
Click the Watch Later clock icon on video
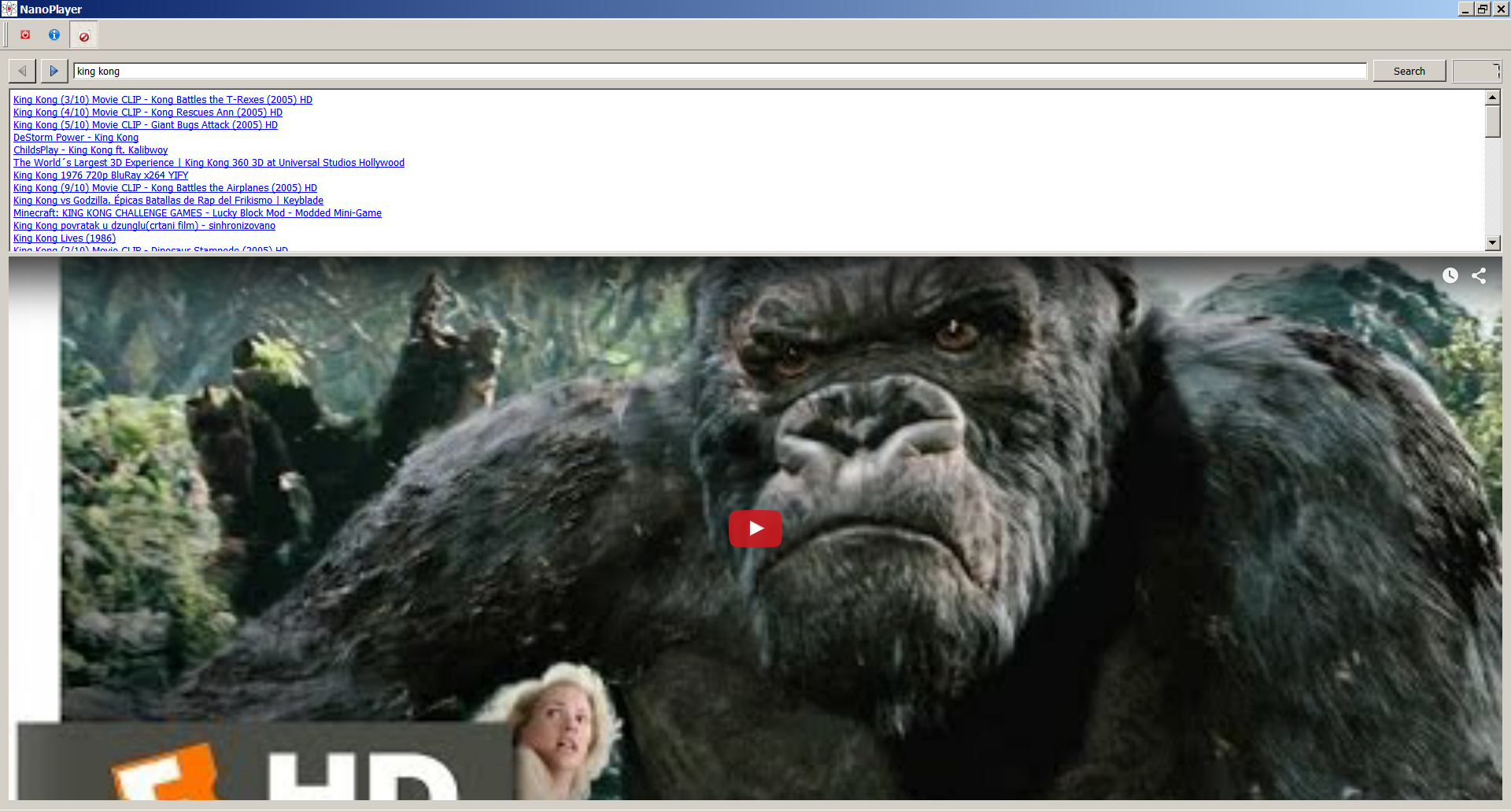[1450, 275]
